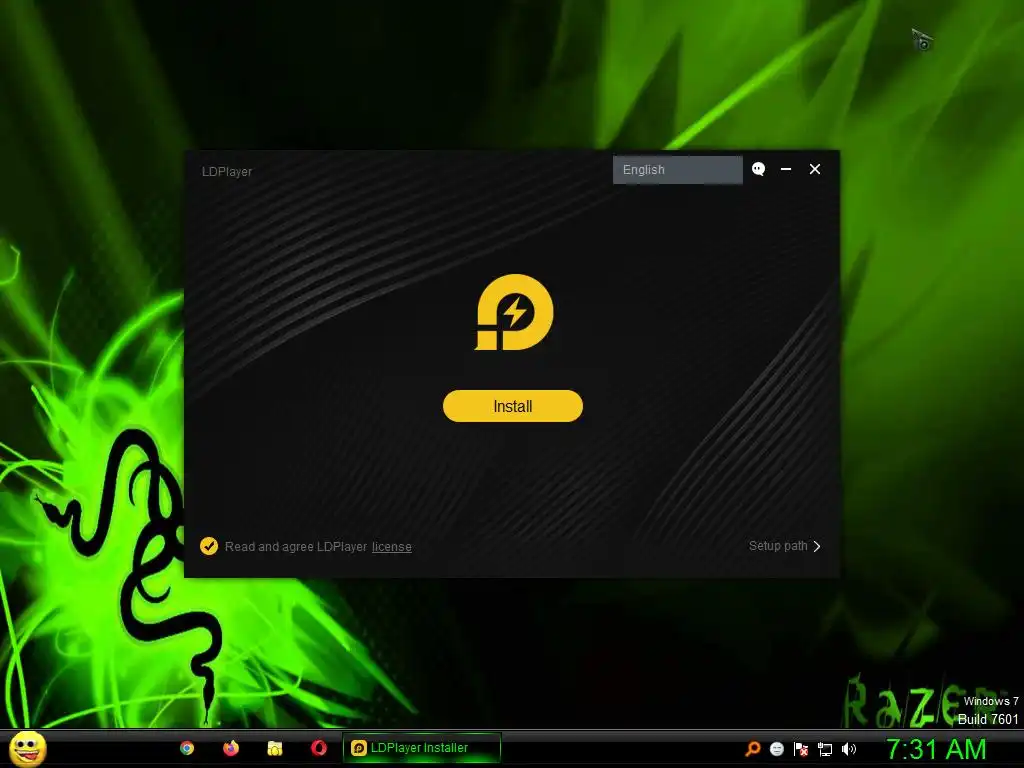The height and width of the screenshot is (768, 1024).
Task: Open the file explorer taskbar icon
Action: click(275, 748)
